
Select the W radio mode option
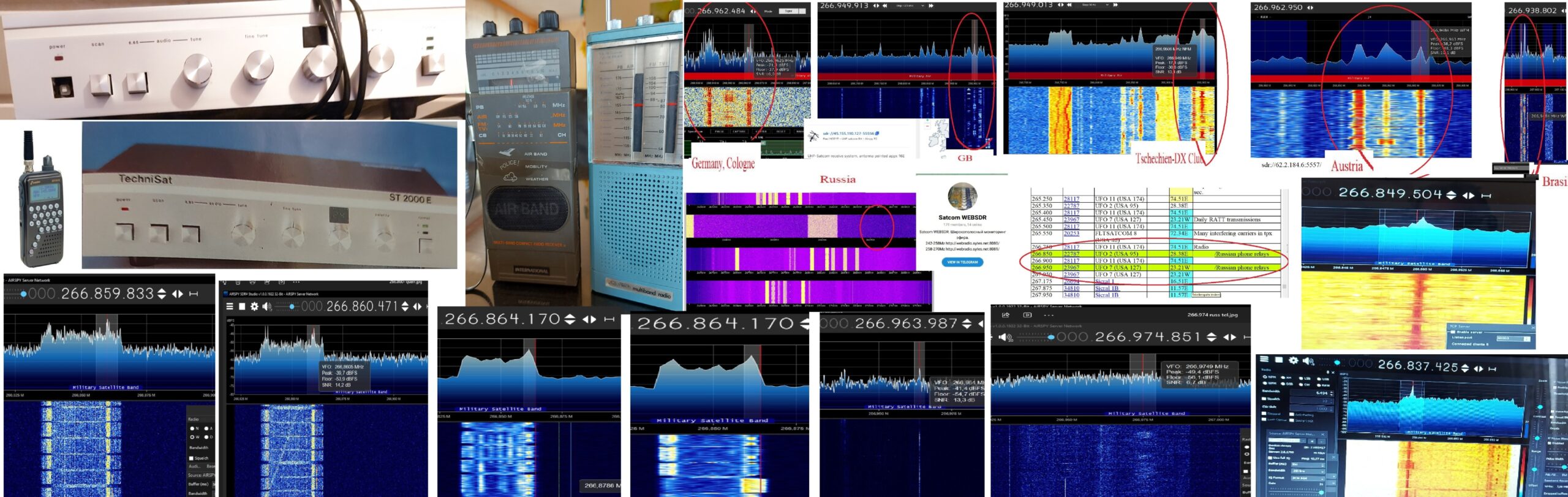click(192, 437)
